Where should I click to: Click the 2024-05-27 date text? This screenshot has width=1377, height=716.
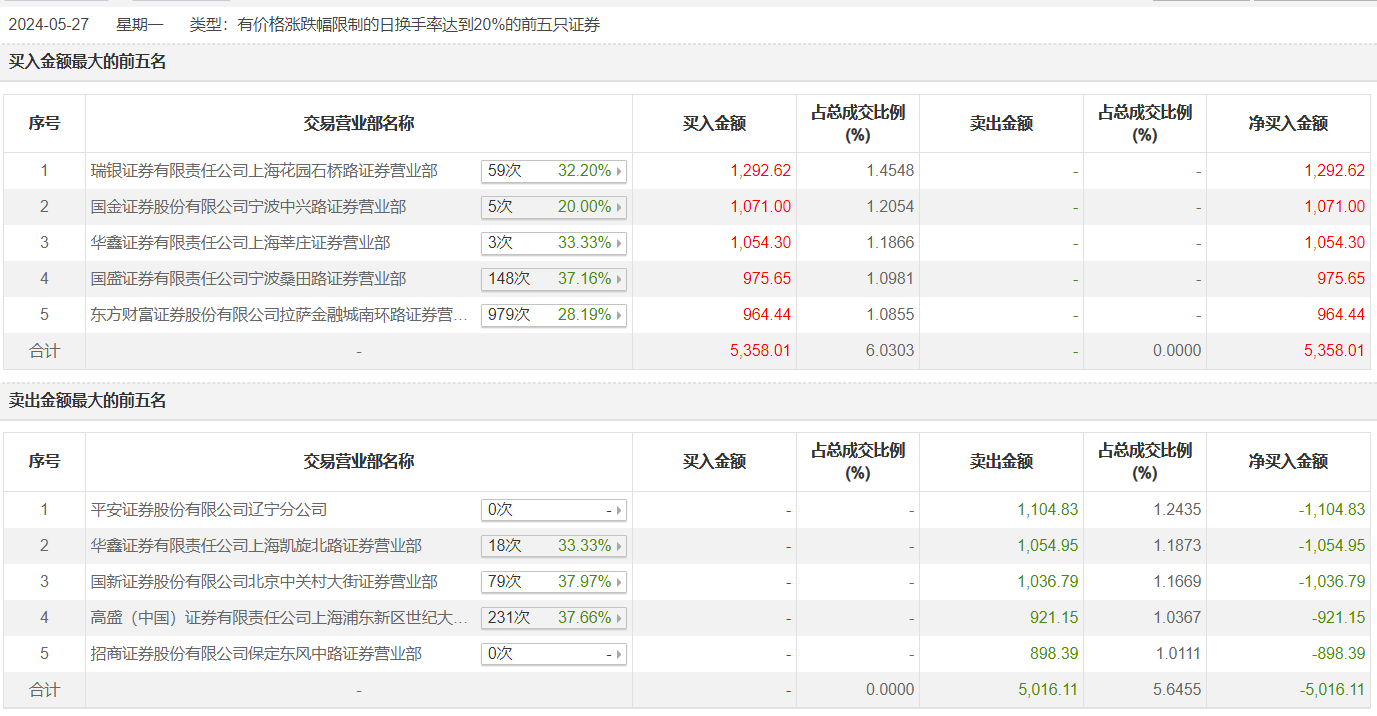click(x=50, y=25)
